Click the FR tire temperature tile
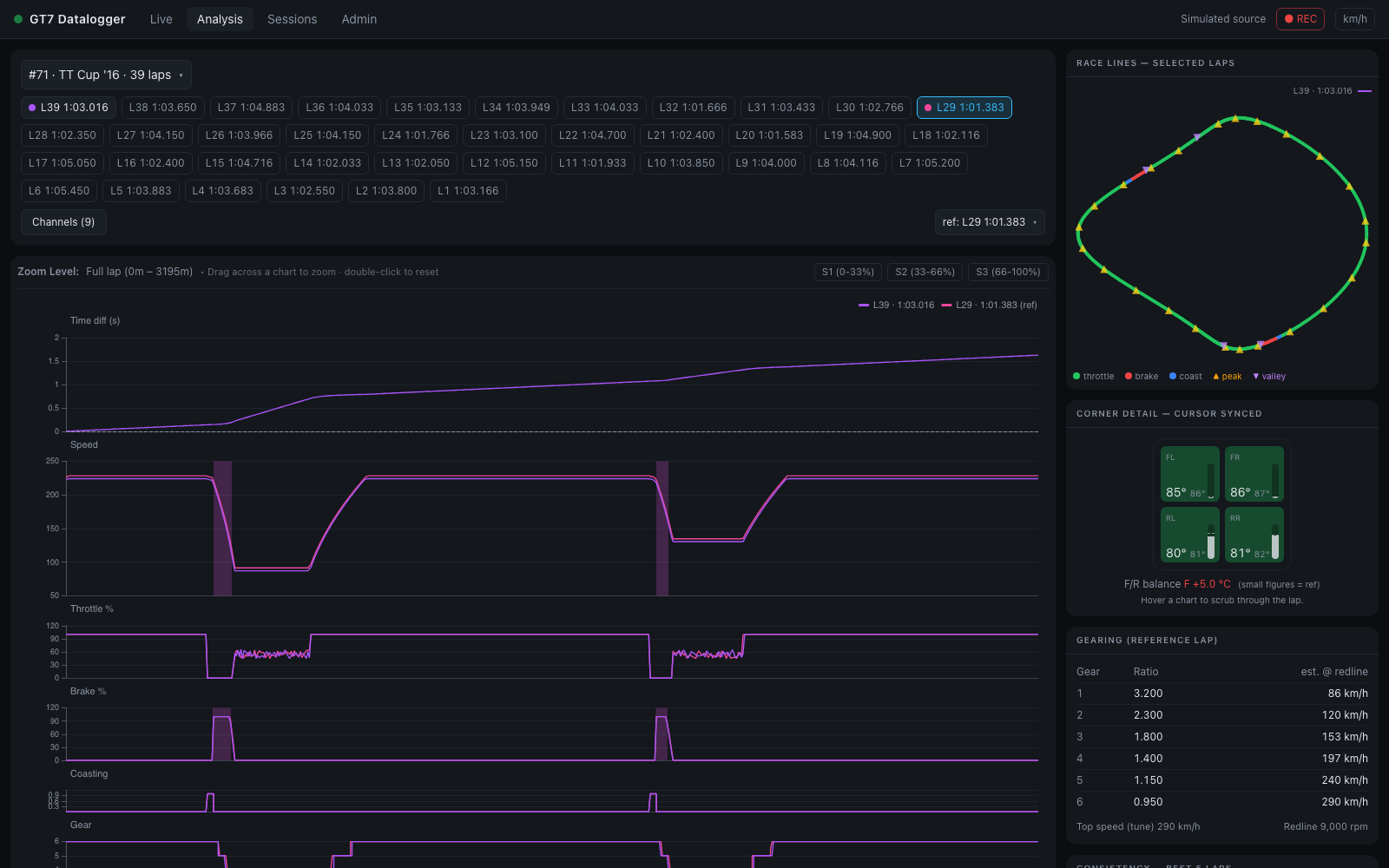This screenshot has width=1389, height=868. coord(1254,474)
